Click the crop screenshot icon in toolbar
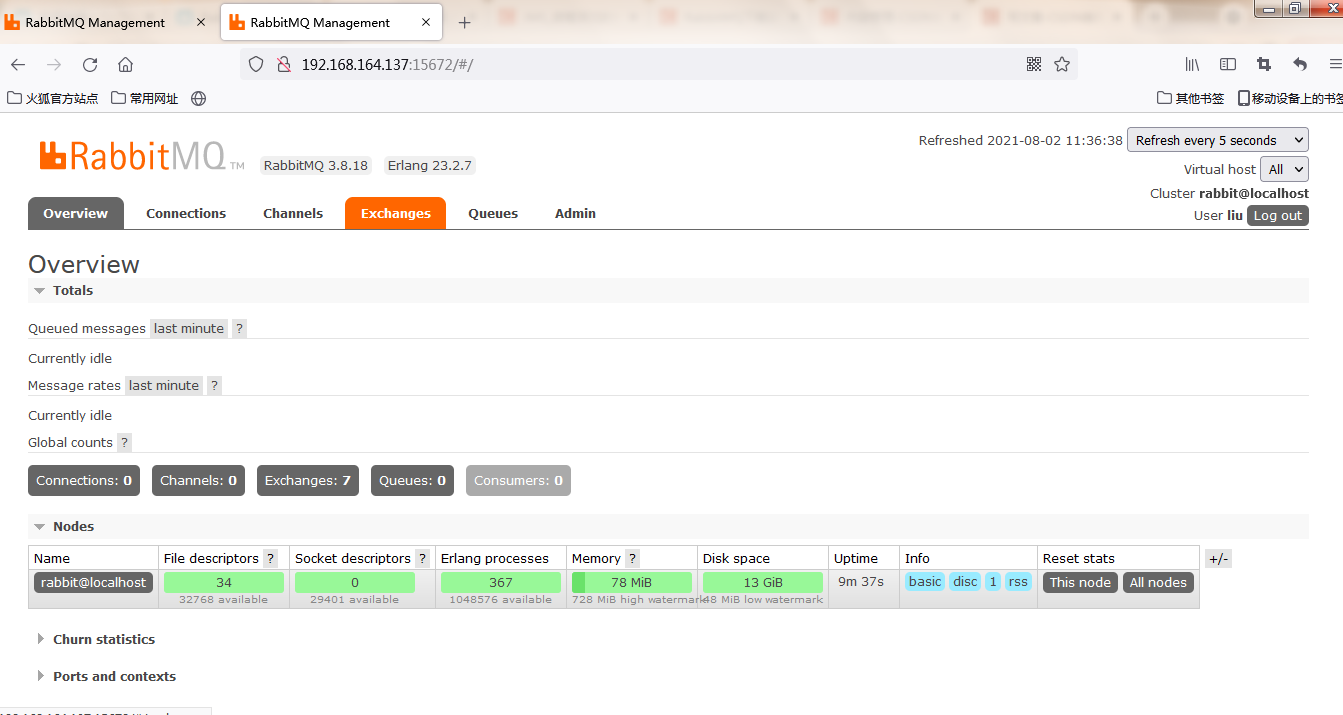1343x715 pixels. [x=1264, y=64]
